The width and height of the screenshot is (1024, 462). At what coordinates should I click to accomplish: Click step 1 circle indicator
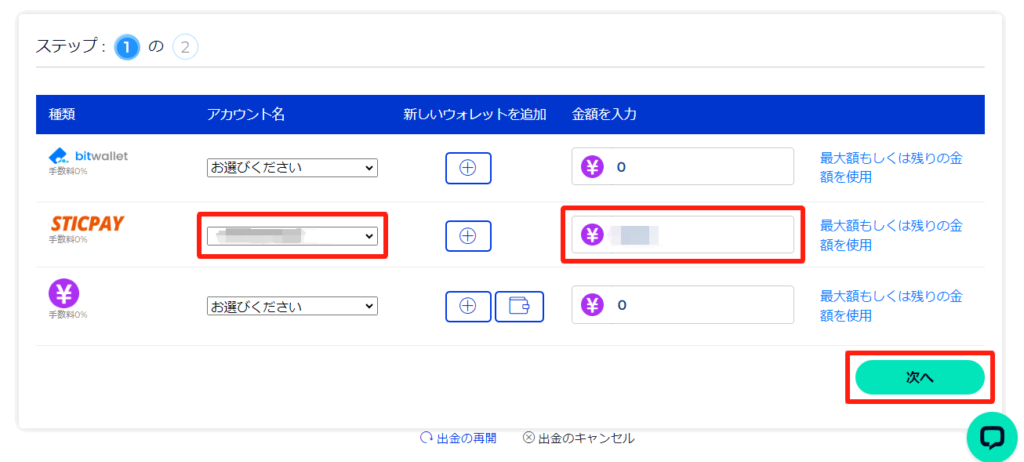[127, 46]
